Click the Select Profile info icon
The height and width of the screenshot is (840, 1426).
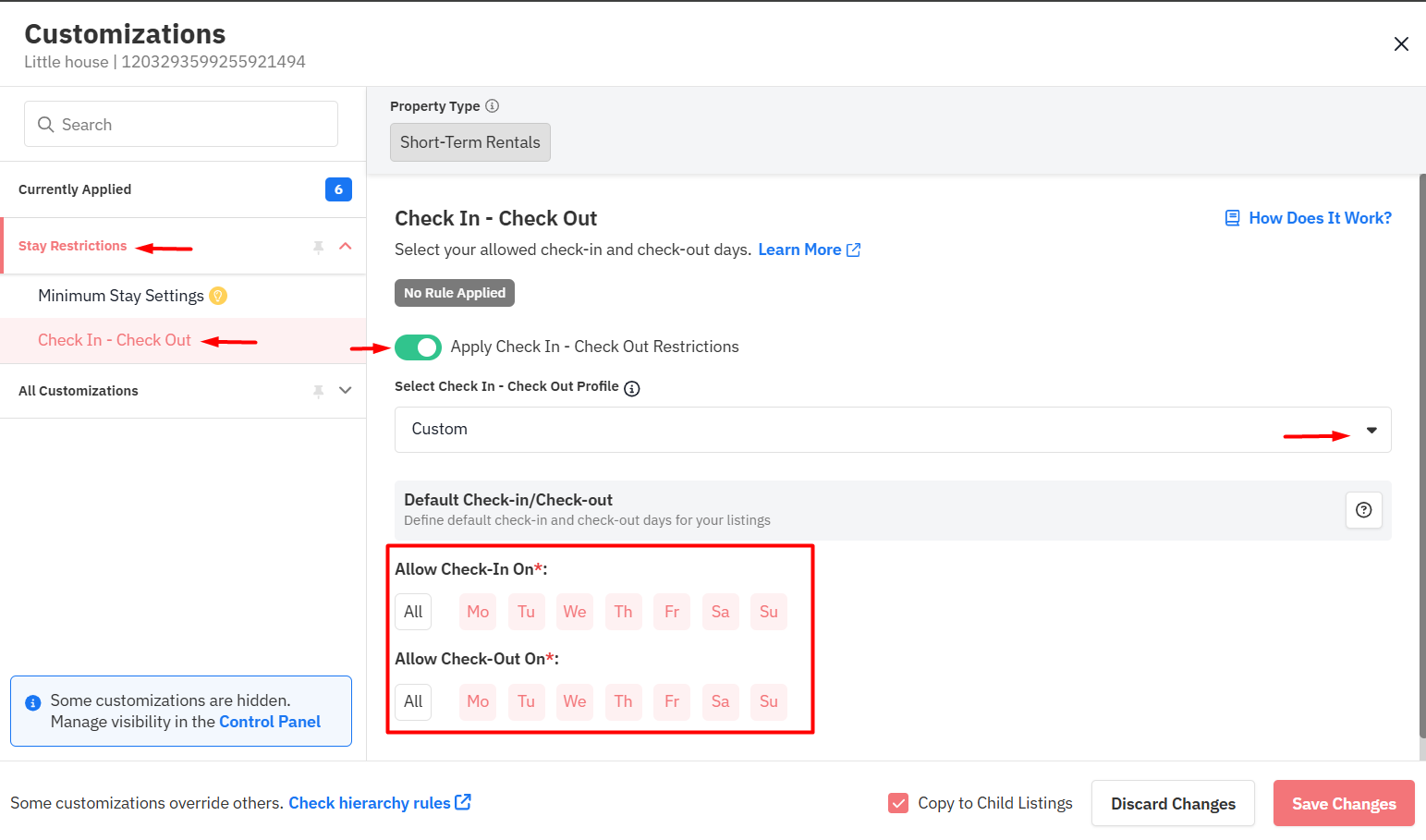[632, 388]
